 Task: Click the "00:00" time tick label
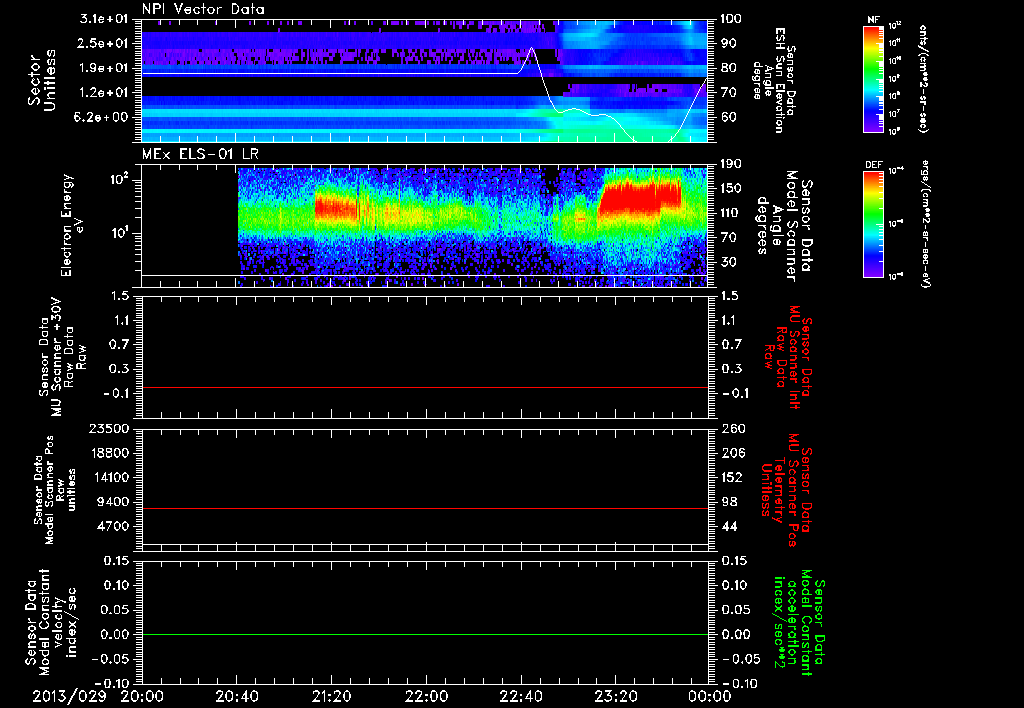point(710,696)
